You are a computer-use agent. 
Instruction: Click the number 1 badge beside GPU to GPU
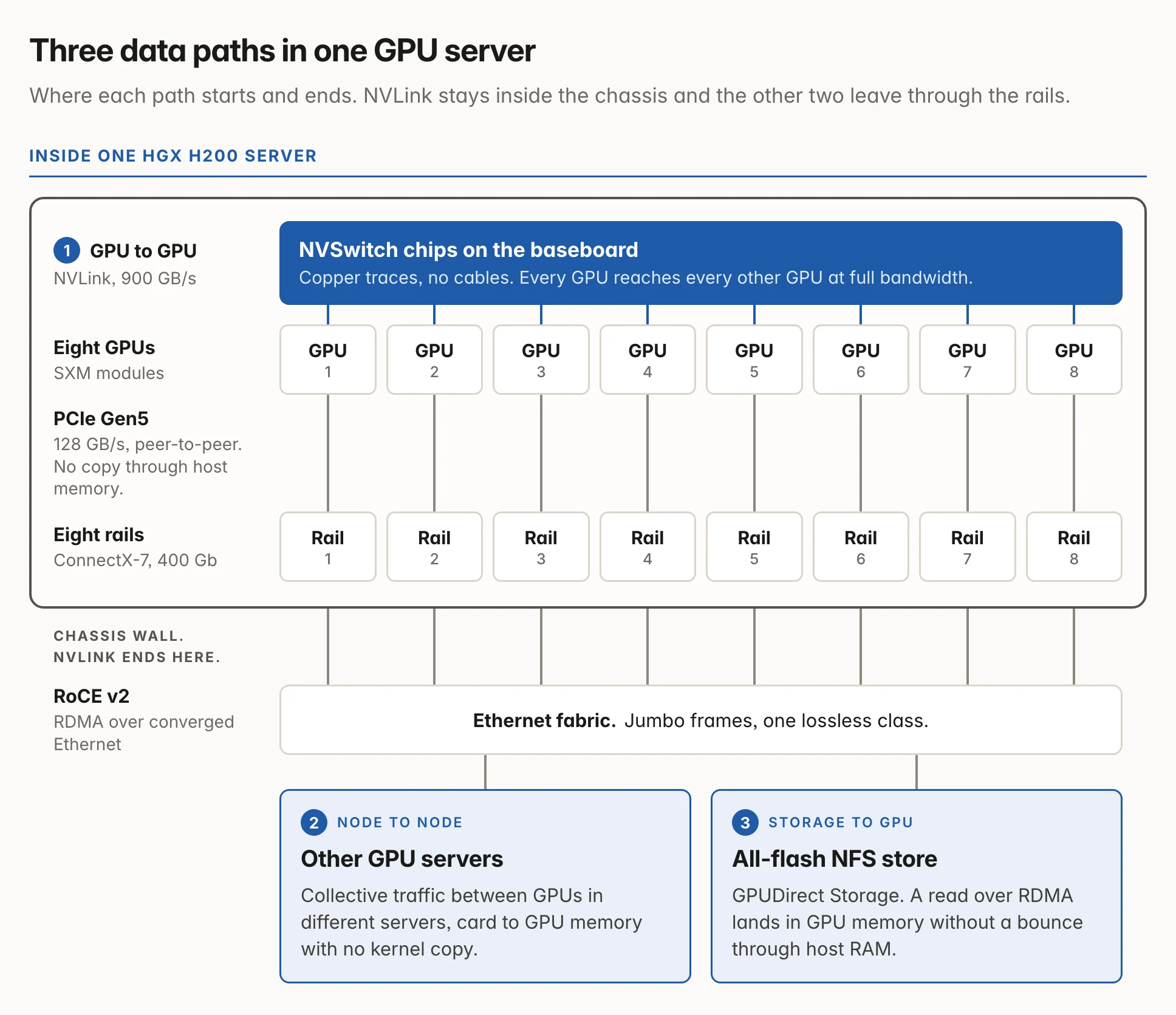click(x=67, y=250)
